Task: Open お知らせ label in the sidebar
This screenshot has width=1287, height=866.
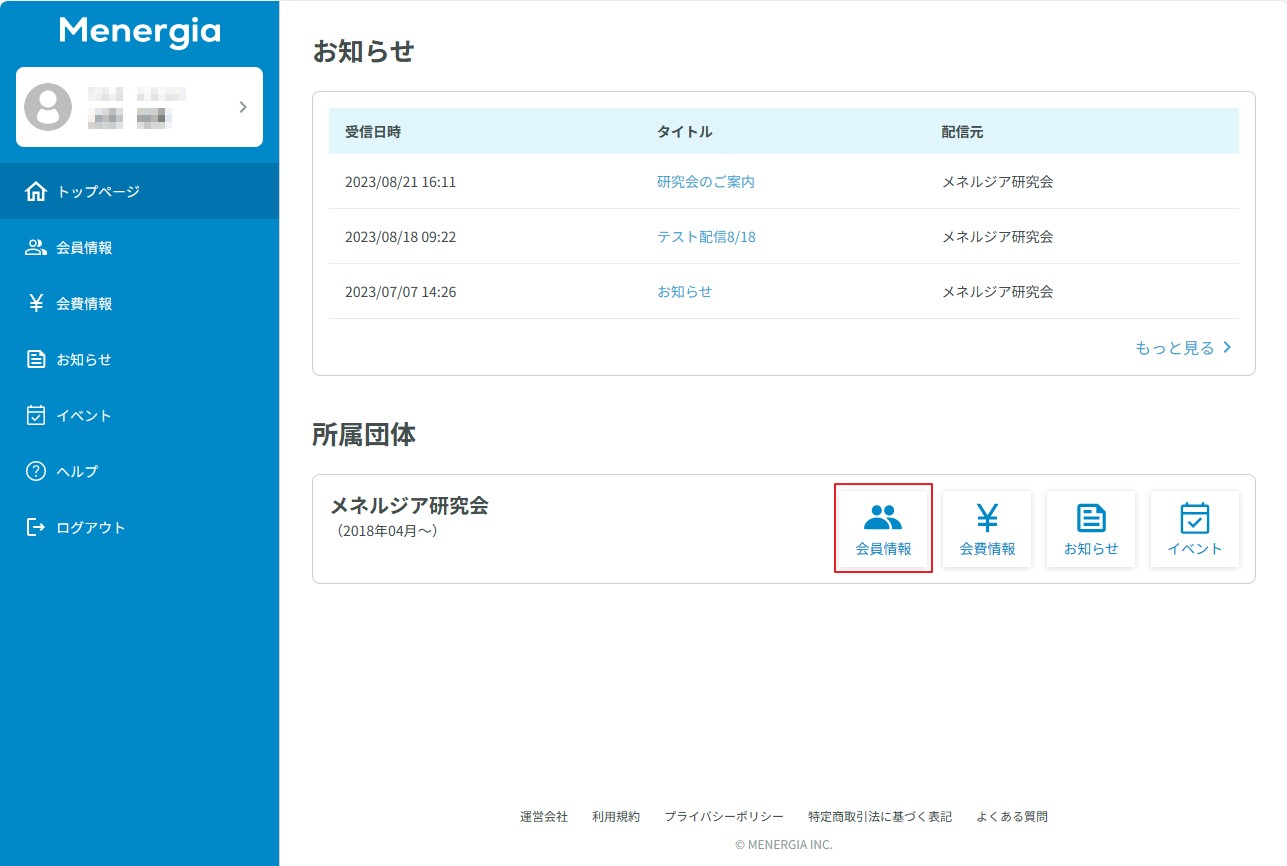Action: [x=84, y=359]
